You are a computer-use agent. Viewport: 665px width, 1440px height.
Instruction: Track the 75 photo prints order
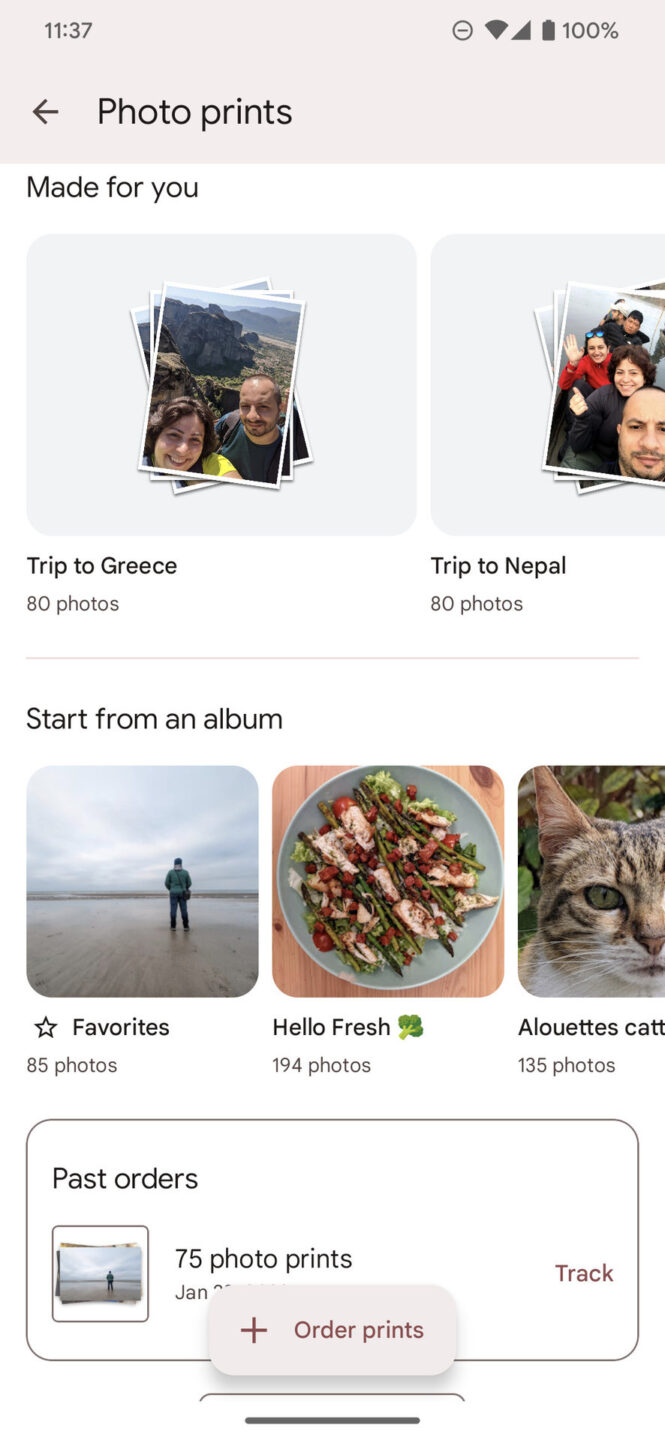tap(584, 1273)
